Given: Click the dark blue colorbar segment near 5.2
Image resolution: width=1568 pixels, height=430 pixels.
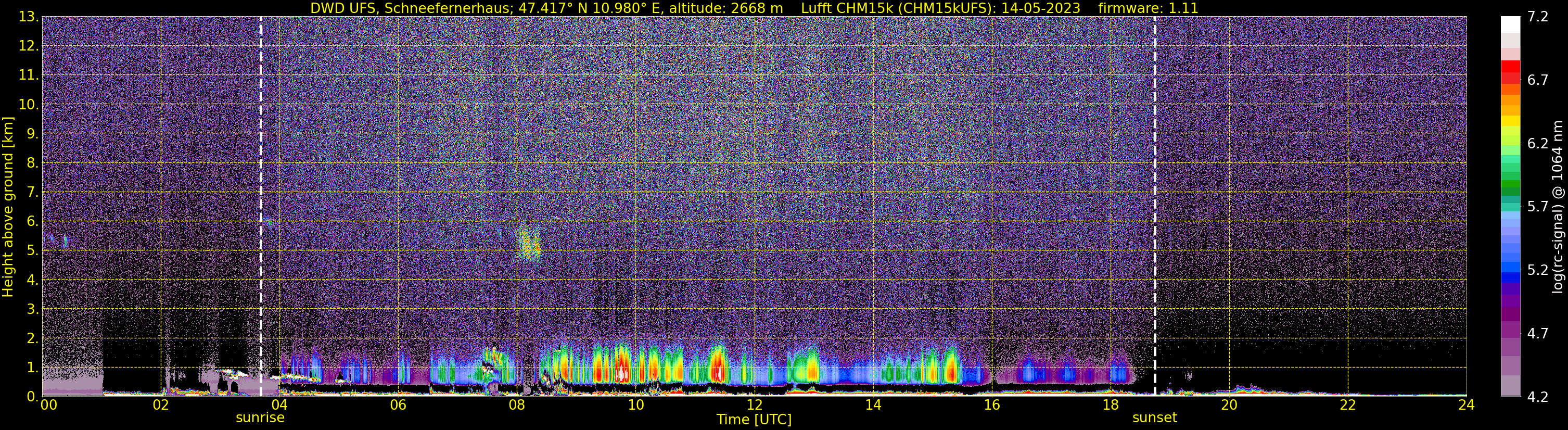Looking at the screenshot, I should pyautogui.click(x=1510, y=278).
